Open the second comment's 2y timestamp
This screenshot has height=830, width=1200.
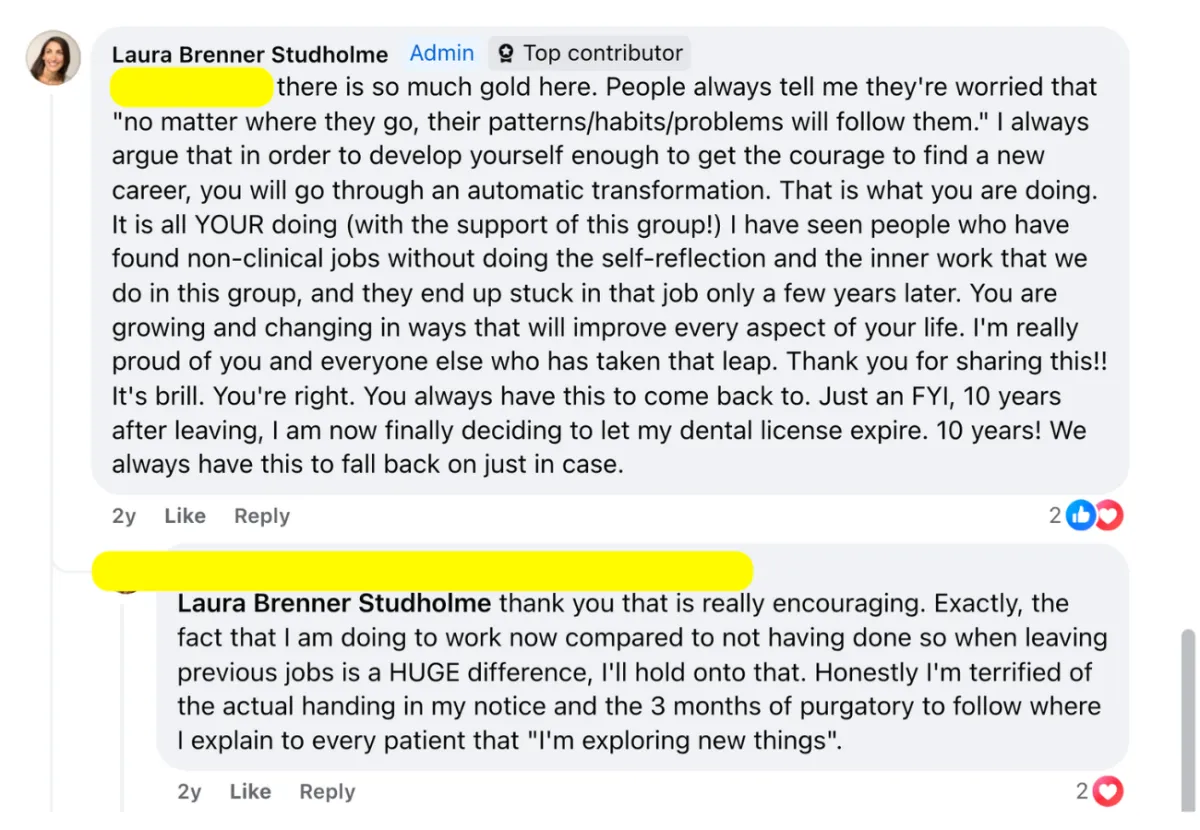coord(190,792)
